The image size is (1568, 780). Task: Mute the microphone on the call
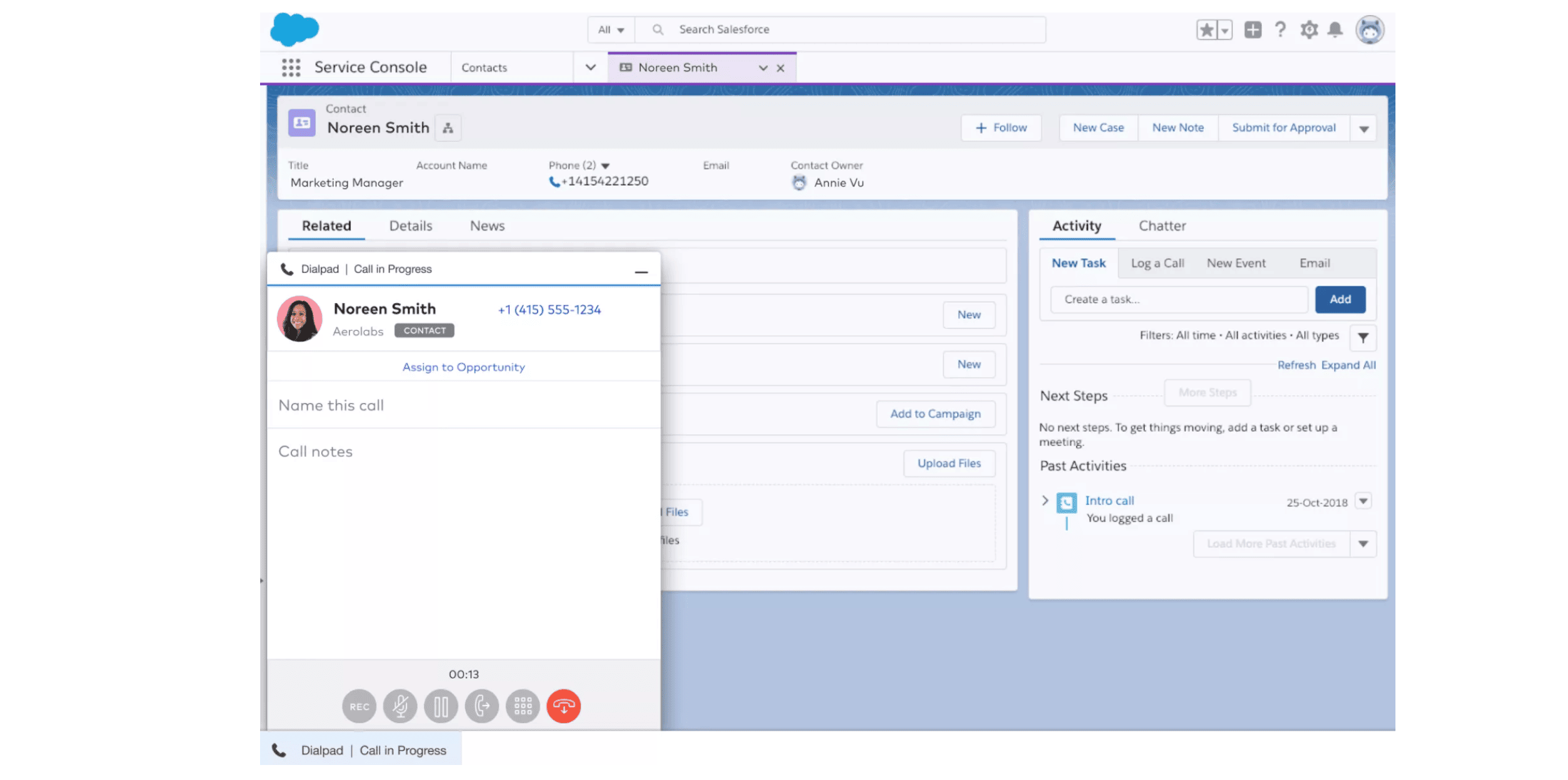pos(400,706)
